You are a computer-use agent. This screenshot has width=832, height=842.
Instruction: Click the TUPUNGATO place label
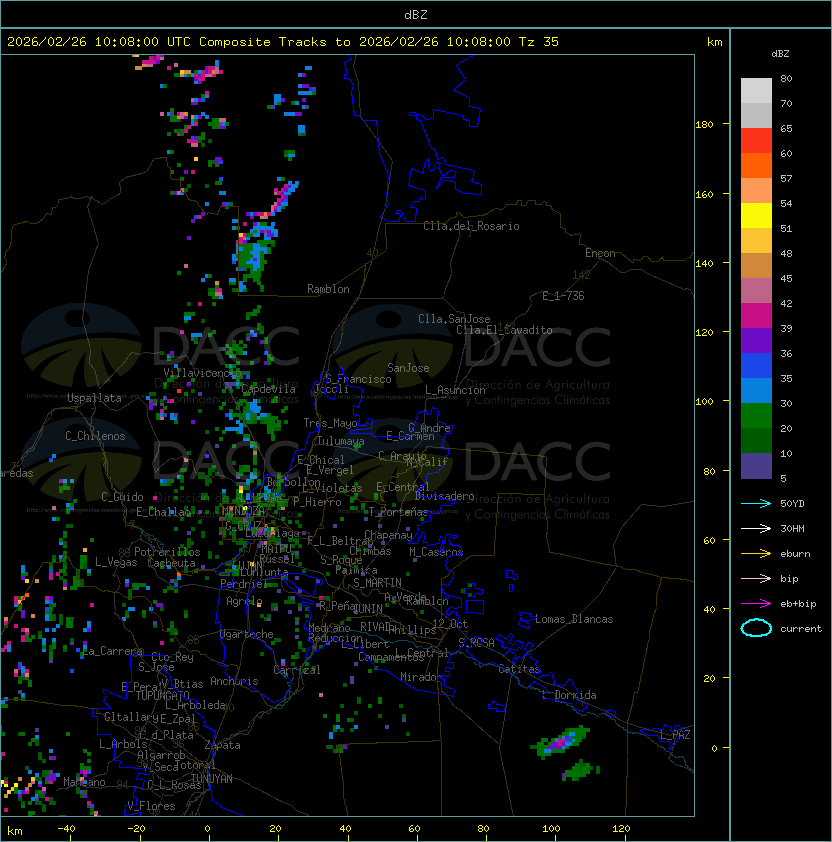[x=162, y=696]
